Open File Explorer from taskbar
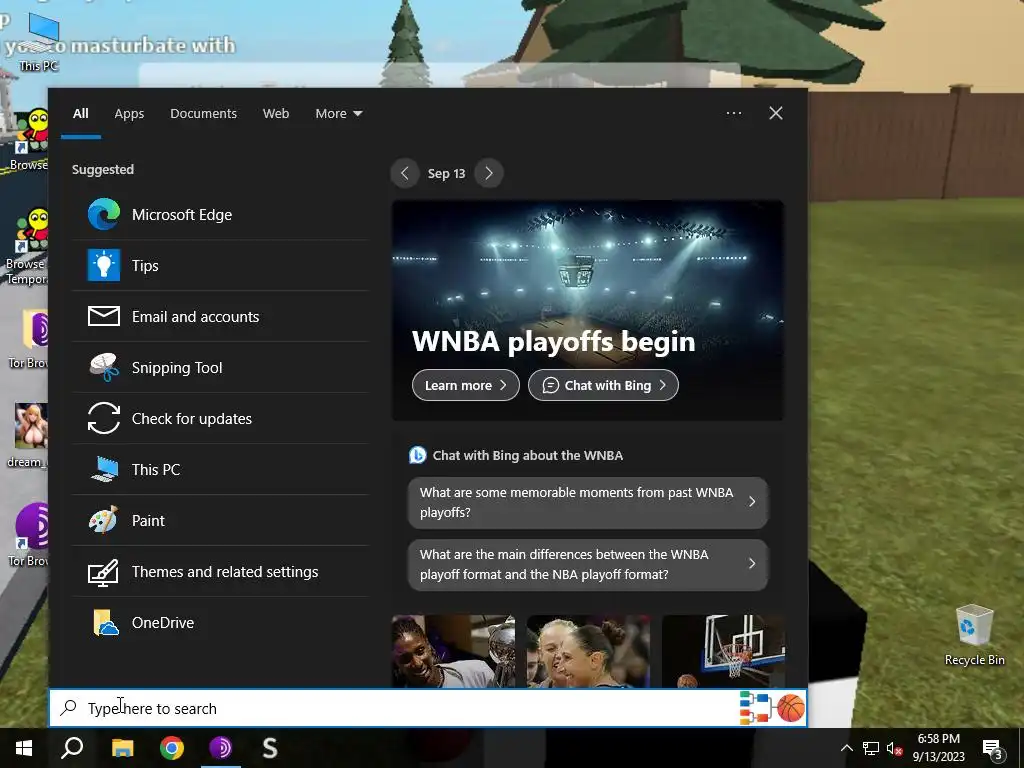The image size is (1024, 768). (122, 748)
